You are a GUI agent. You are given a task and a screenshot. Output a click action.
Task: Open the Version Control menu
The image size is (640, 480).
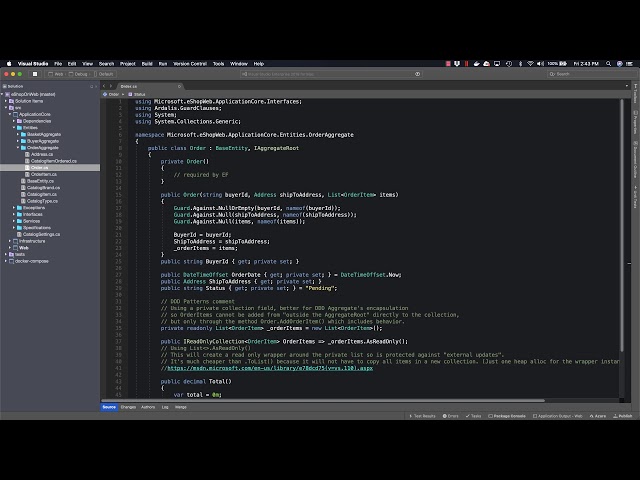coord(190,64)
